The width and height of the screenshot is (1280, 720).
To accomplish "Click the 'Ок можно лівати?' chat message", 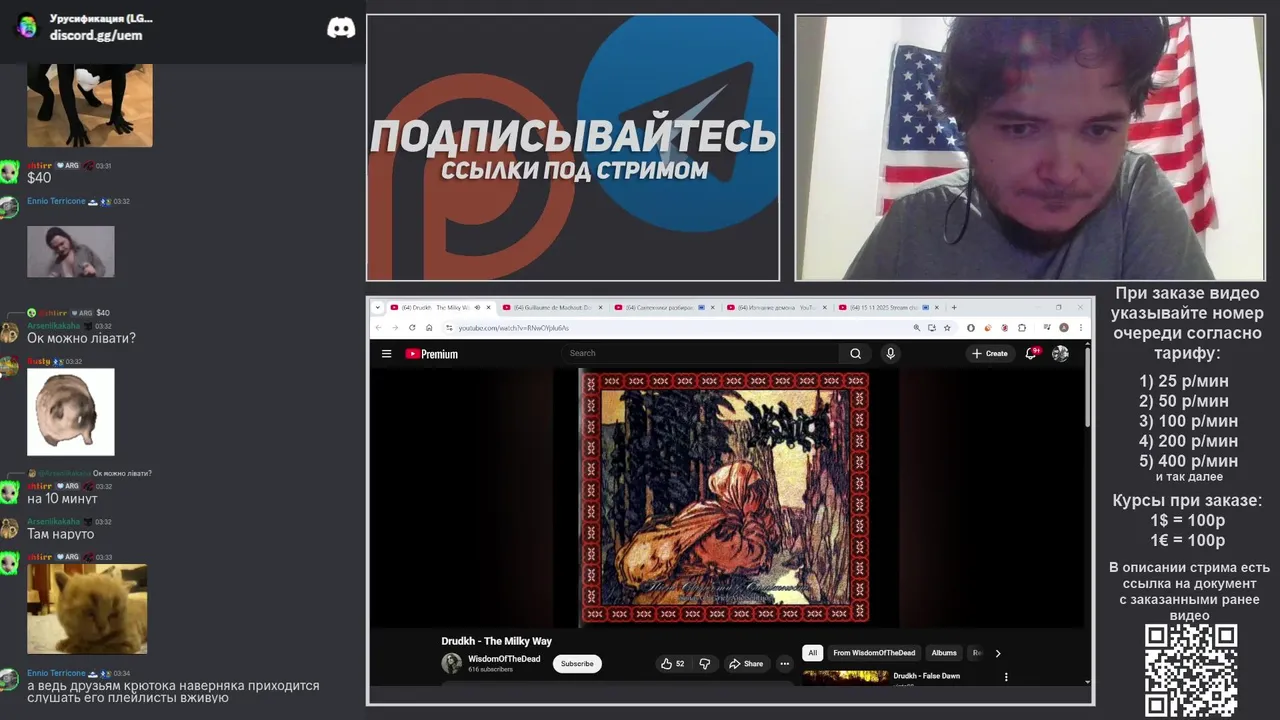I will (x=81, y=339).
